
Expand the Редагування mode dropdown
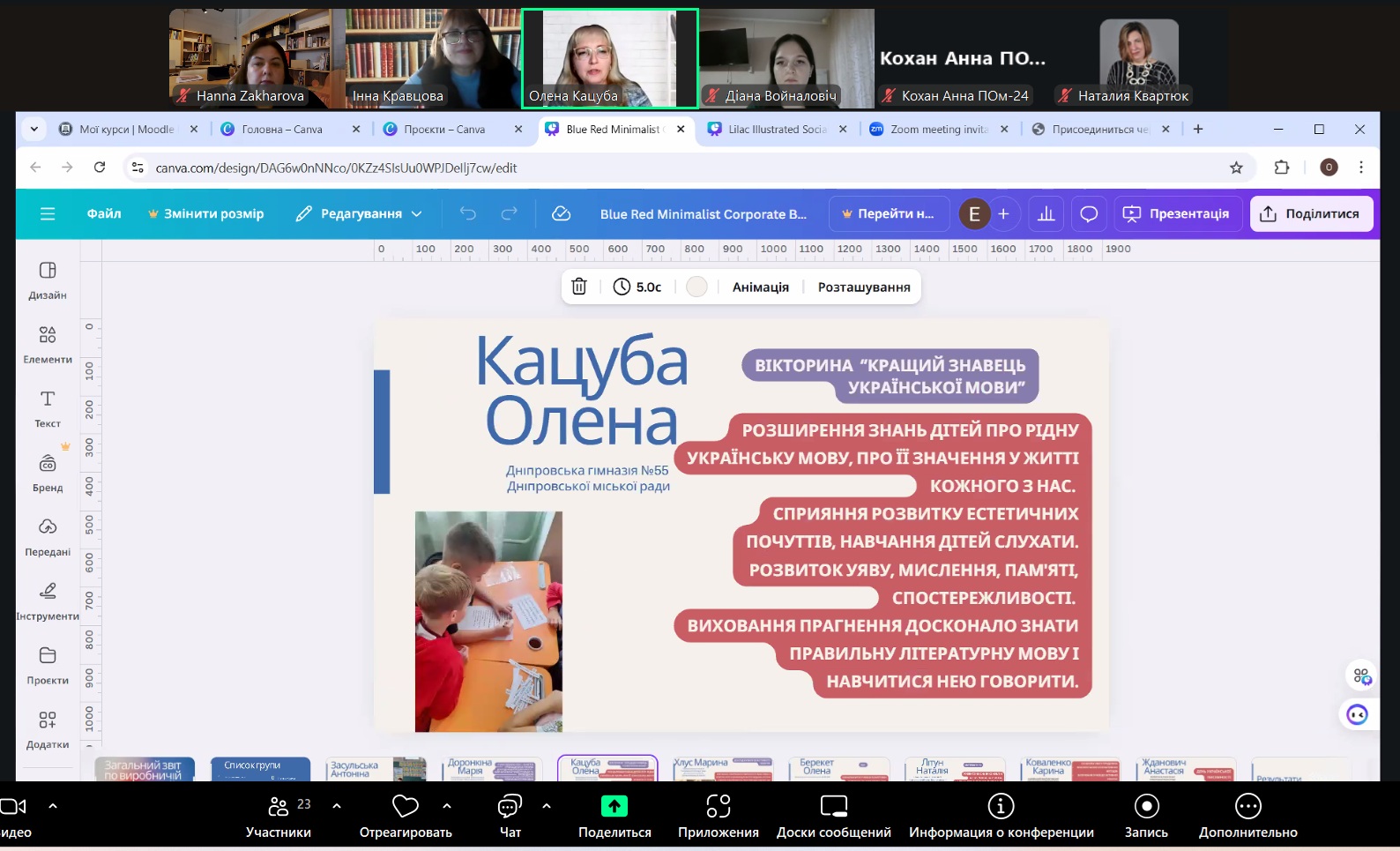tap(359, 213)
